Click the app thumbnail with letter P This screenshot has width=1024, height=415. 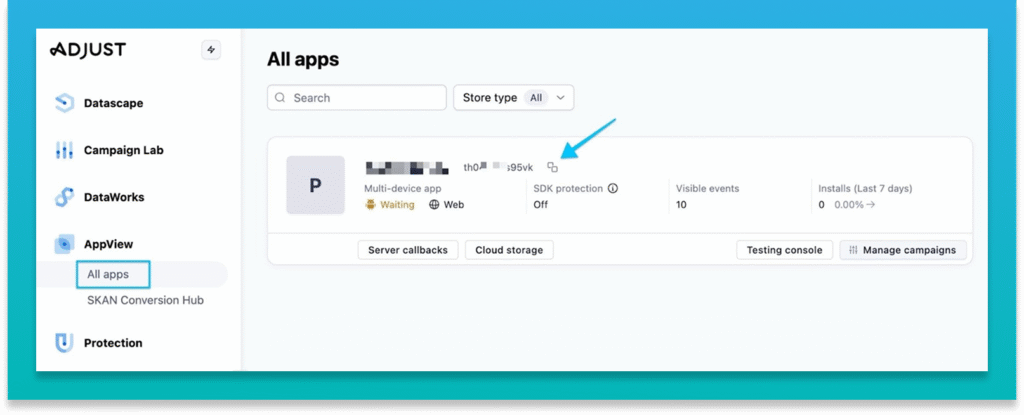315,185
